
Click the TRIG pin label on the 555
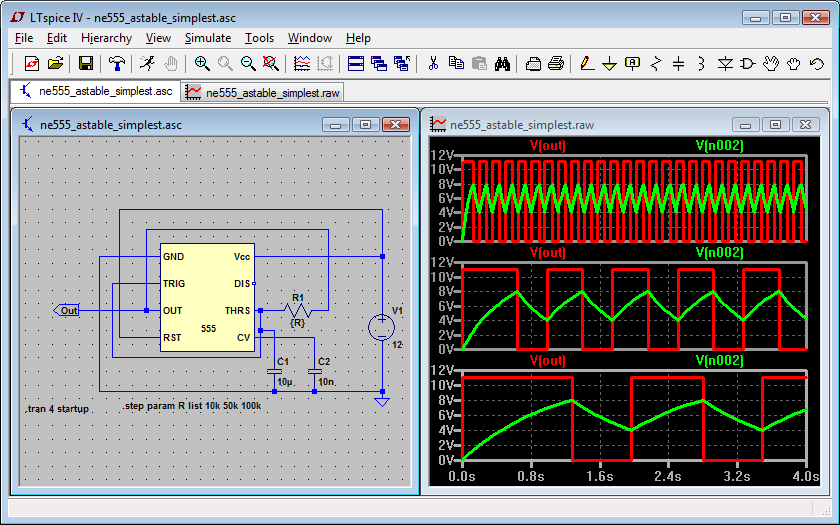[174, 283]
